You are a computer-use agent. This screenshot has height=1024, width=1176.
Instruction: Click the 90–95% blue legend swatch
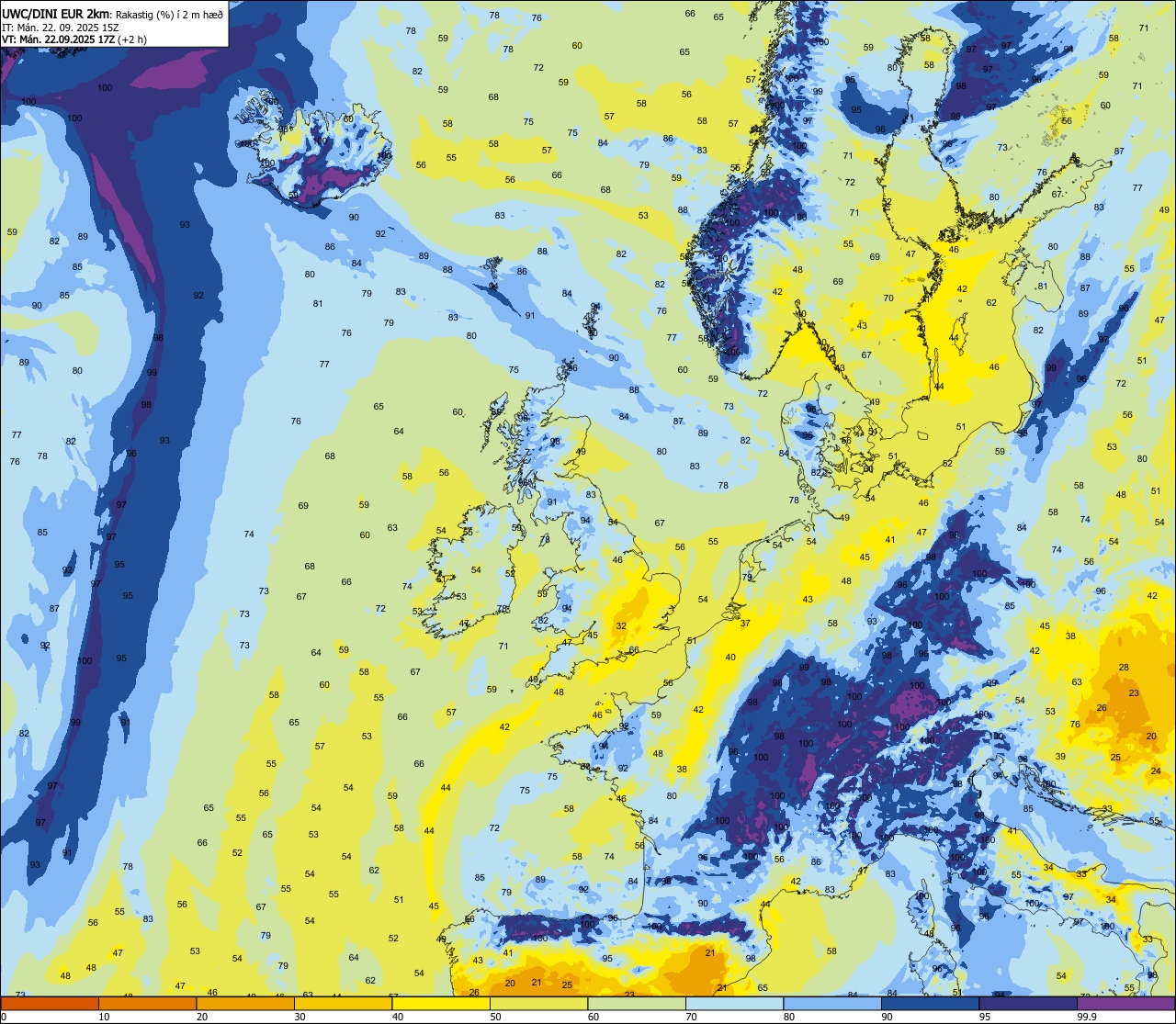coord(930,1004)
